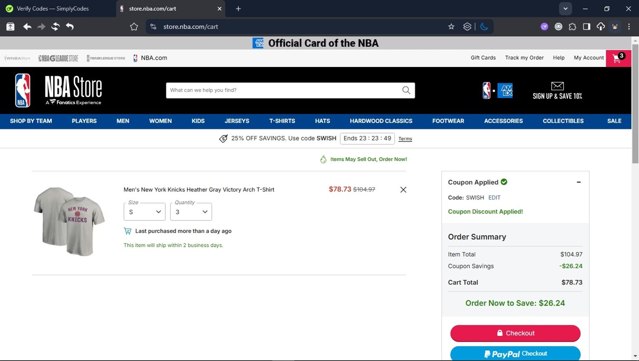Click the site info icon in address bar
The width and height of the screenshot is (639, 361).
(153, 26)
